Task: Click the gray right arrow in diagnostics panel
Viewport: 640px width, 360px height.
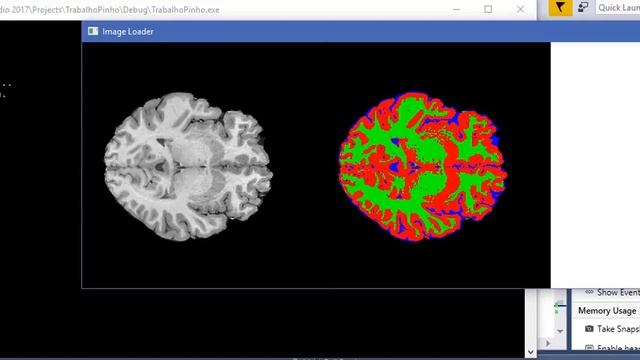Action: click(x=548, y=343)
